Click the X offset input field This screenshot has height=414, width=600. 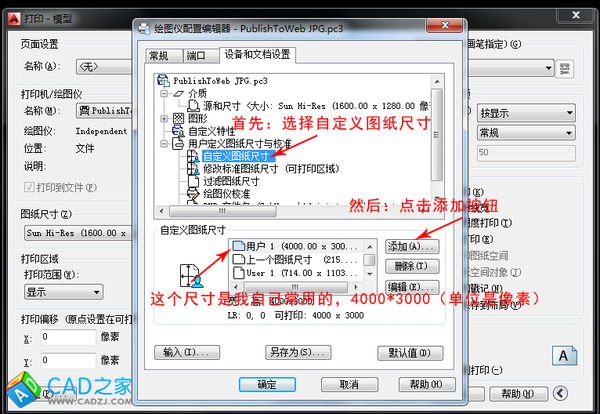68,337
